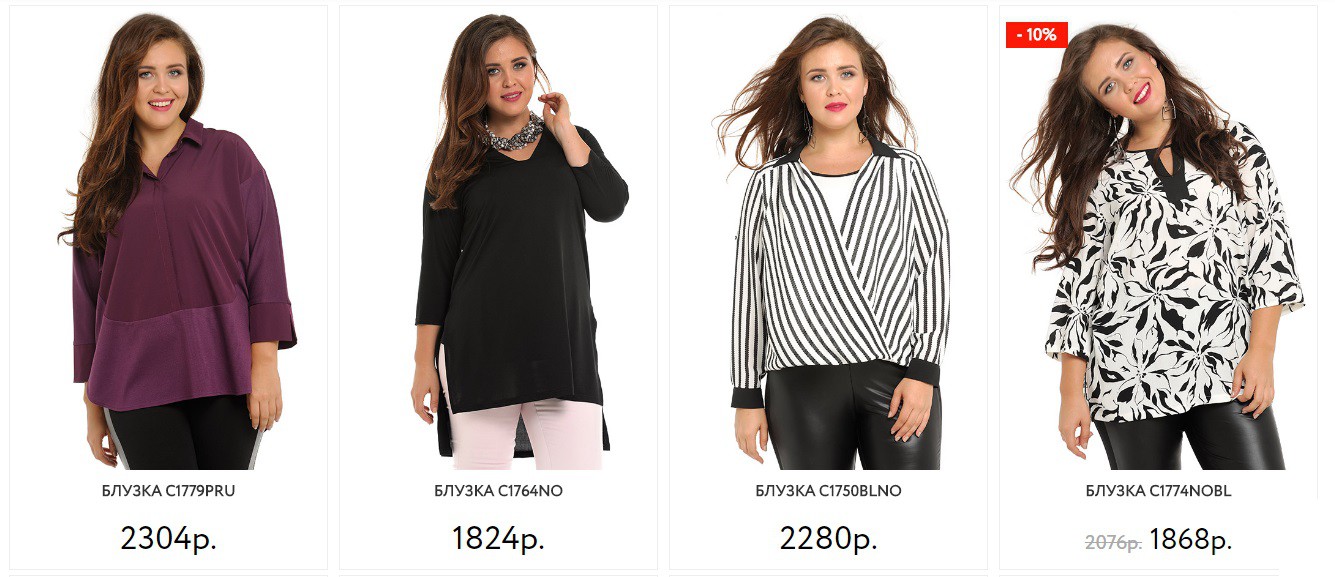This screenshot has width=1335, height=577.
Task: Click the red -10% discount badge
Action: 1037,35
